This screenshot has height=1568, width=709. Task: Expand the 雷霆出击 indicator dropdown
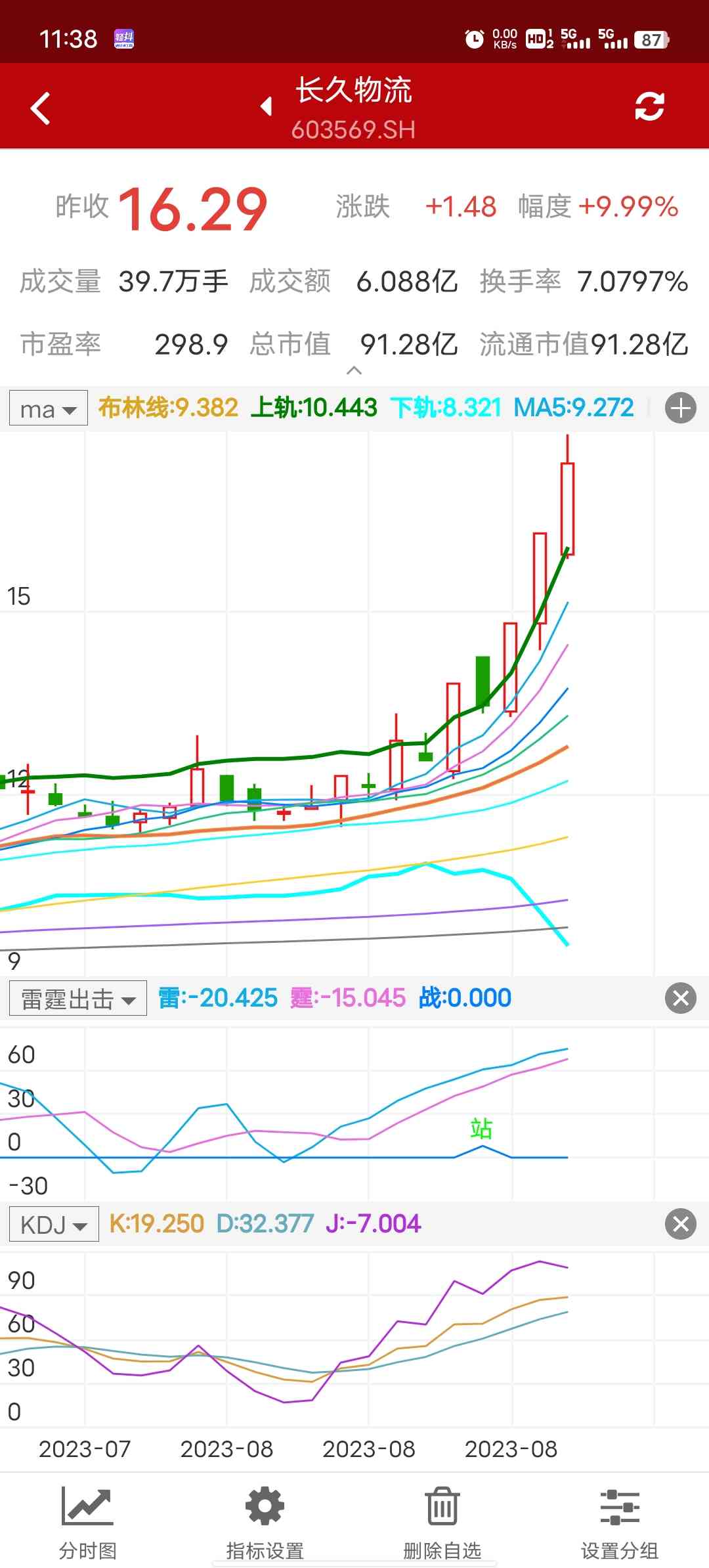pos(78,999)
